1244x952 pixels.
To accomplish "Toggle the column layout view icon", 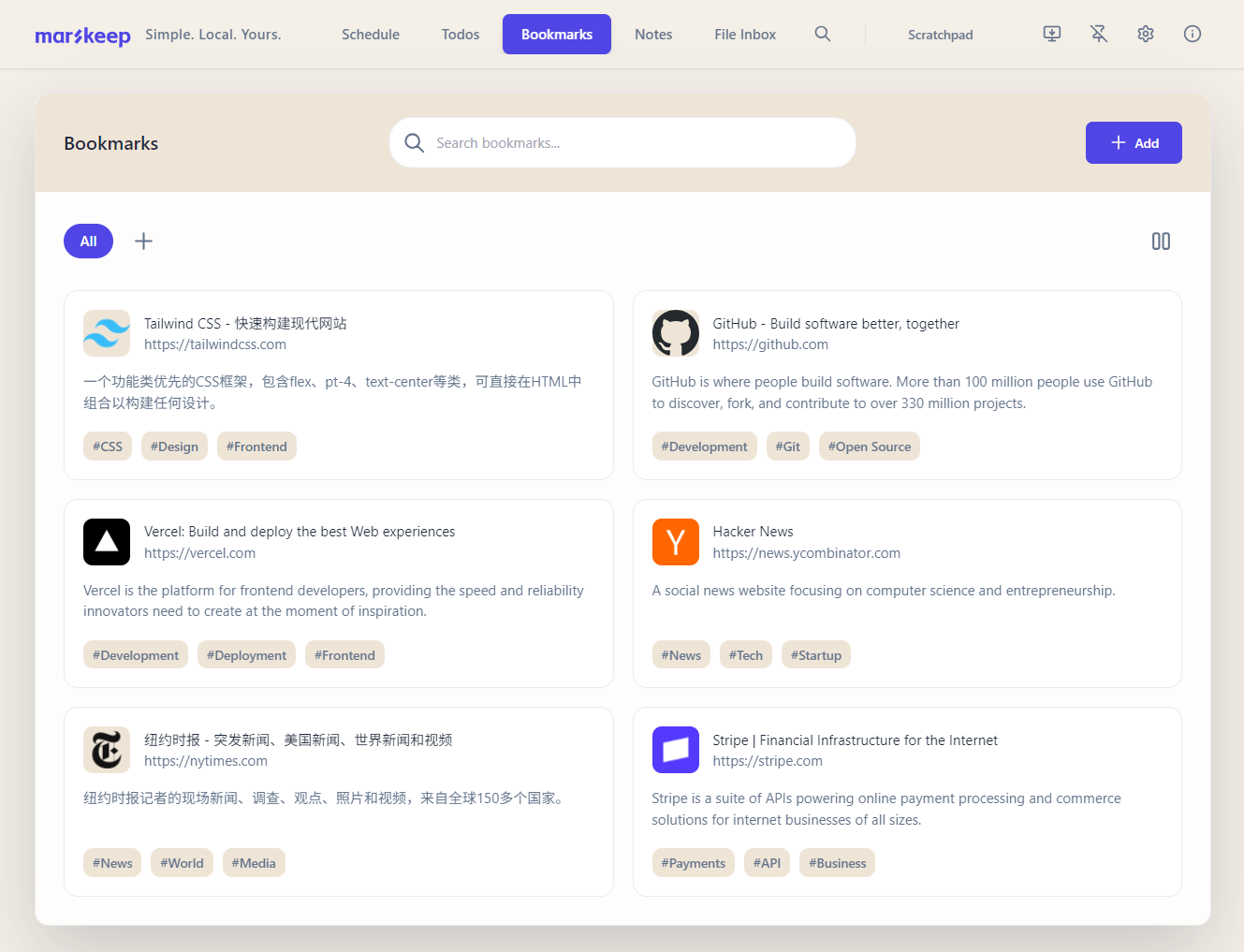I will (x=1161, y=242).
